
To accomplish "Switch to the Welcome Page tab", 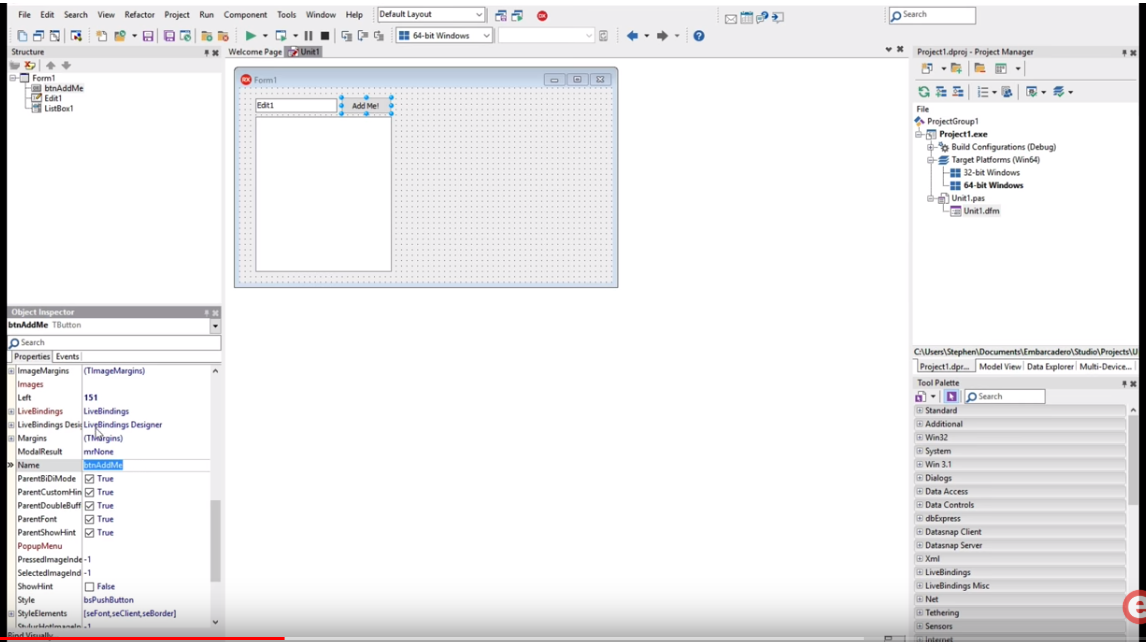I will 255,52.
